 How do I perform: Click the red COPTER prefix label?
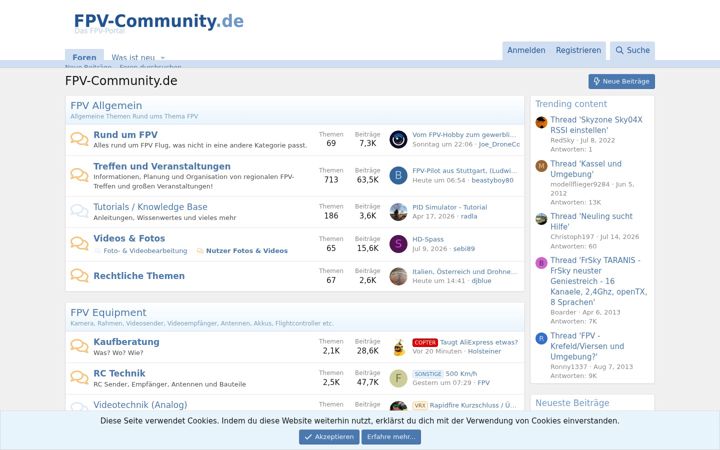click(425, 343)
